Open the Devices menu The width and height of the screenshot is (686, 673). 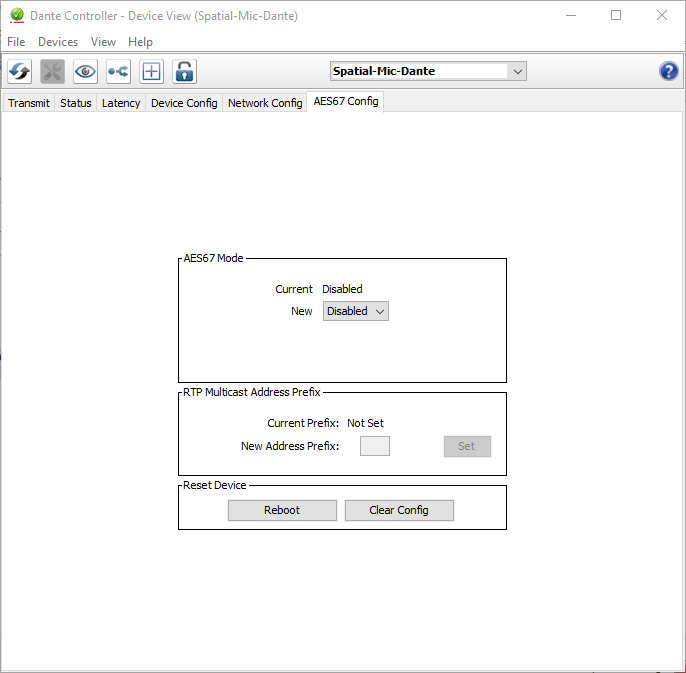(58, 42)
